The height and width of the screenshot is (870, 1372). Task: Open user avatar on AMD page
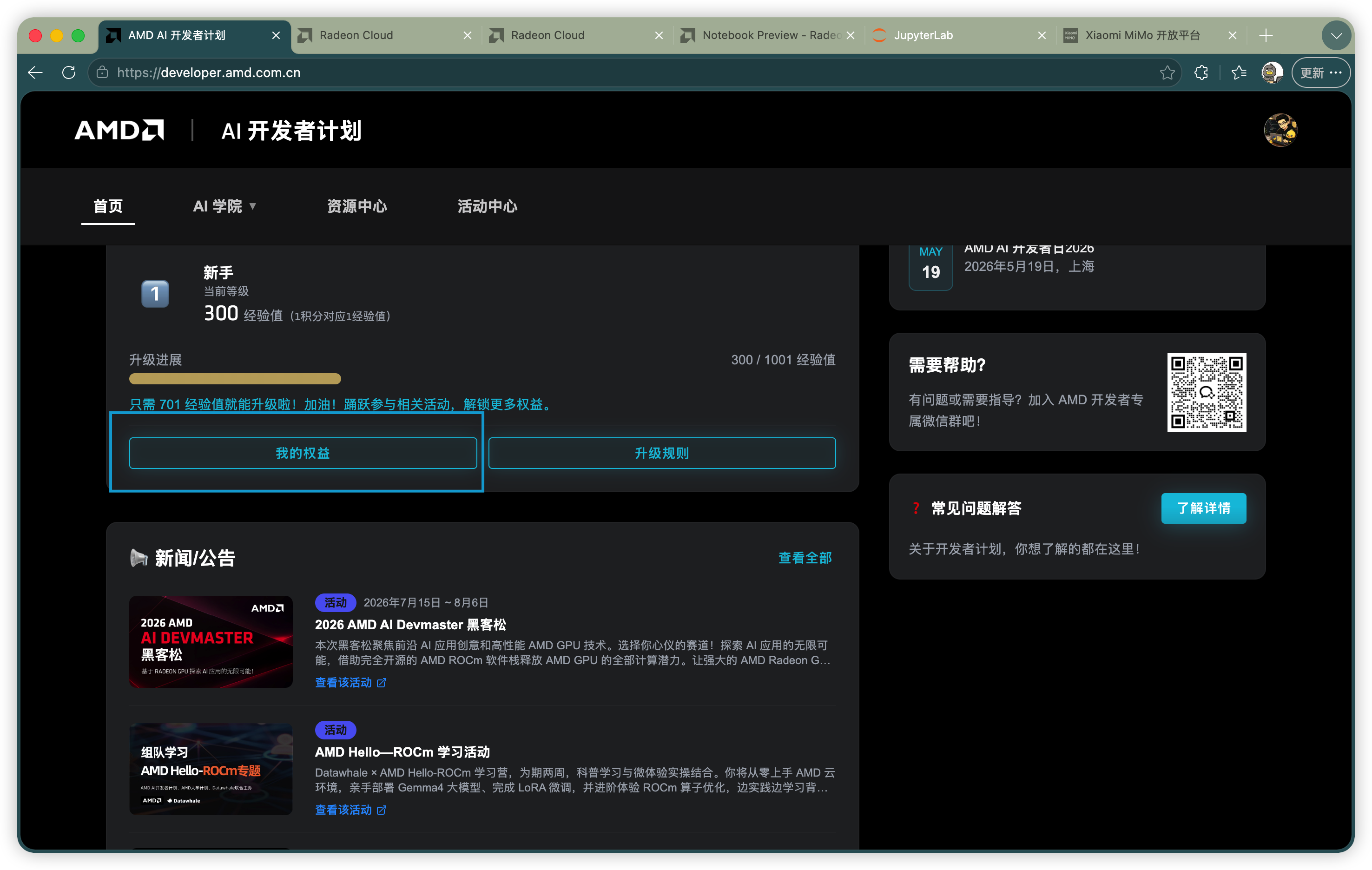coord(1280,130)
